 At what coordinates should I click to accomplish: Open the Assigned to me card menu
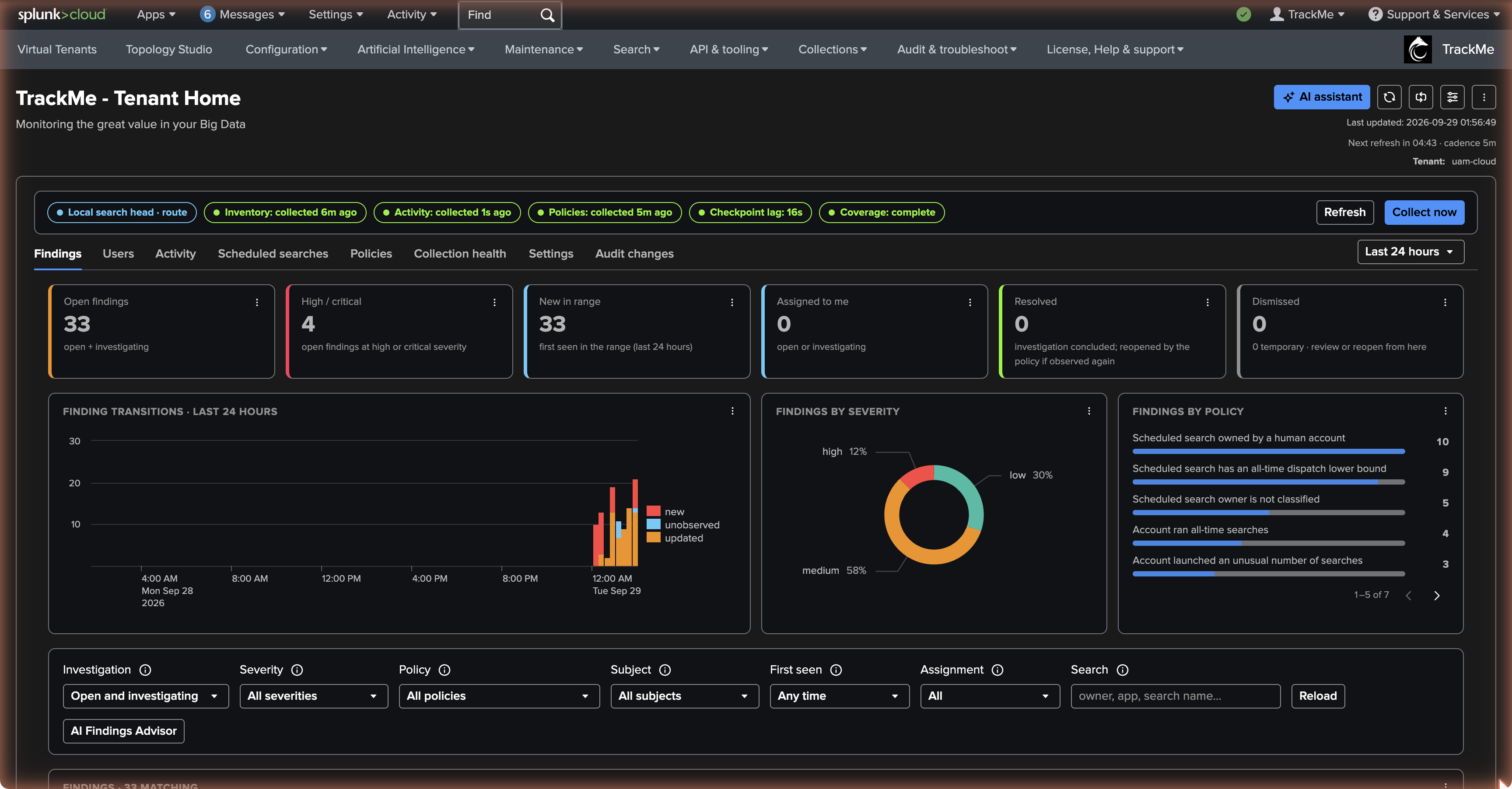(969, 302)
